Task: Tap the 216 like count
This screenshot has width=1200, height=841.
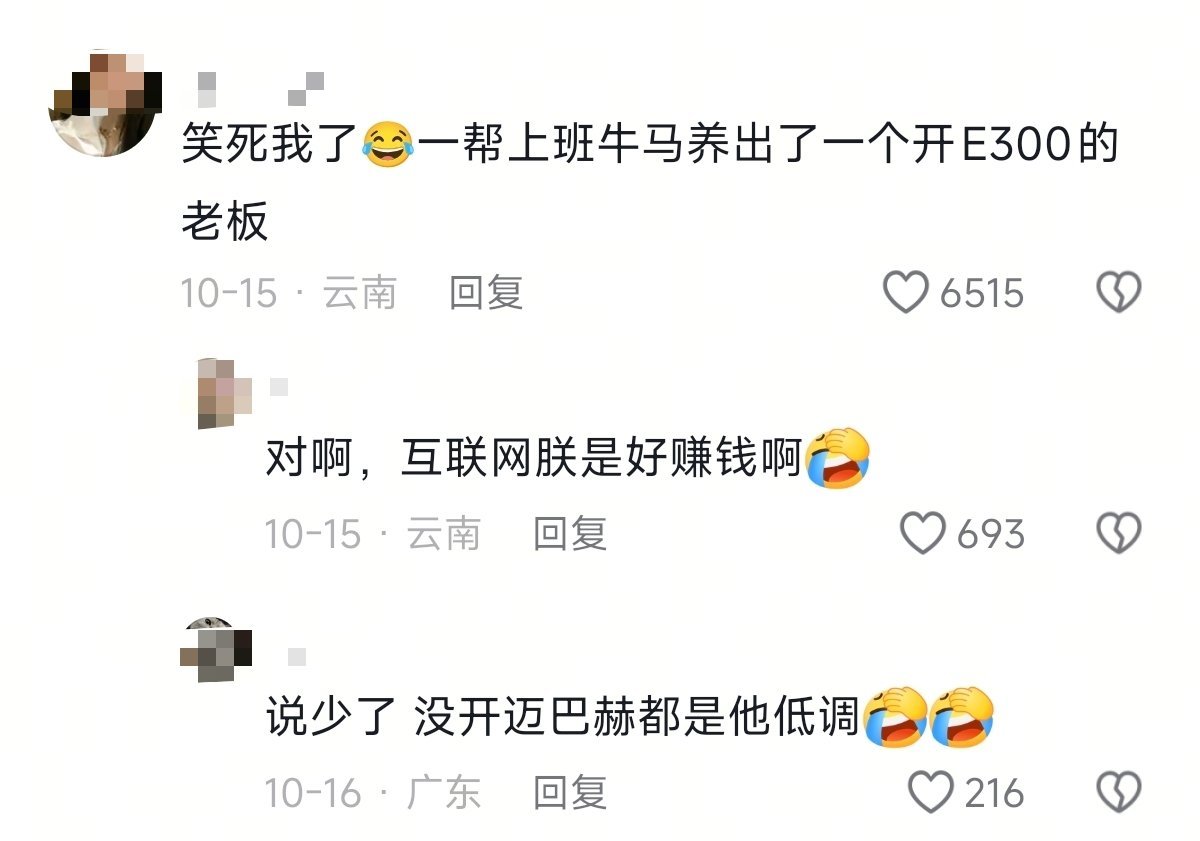Action: click(994, 794)
